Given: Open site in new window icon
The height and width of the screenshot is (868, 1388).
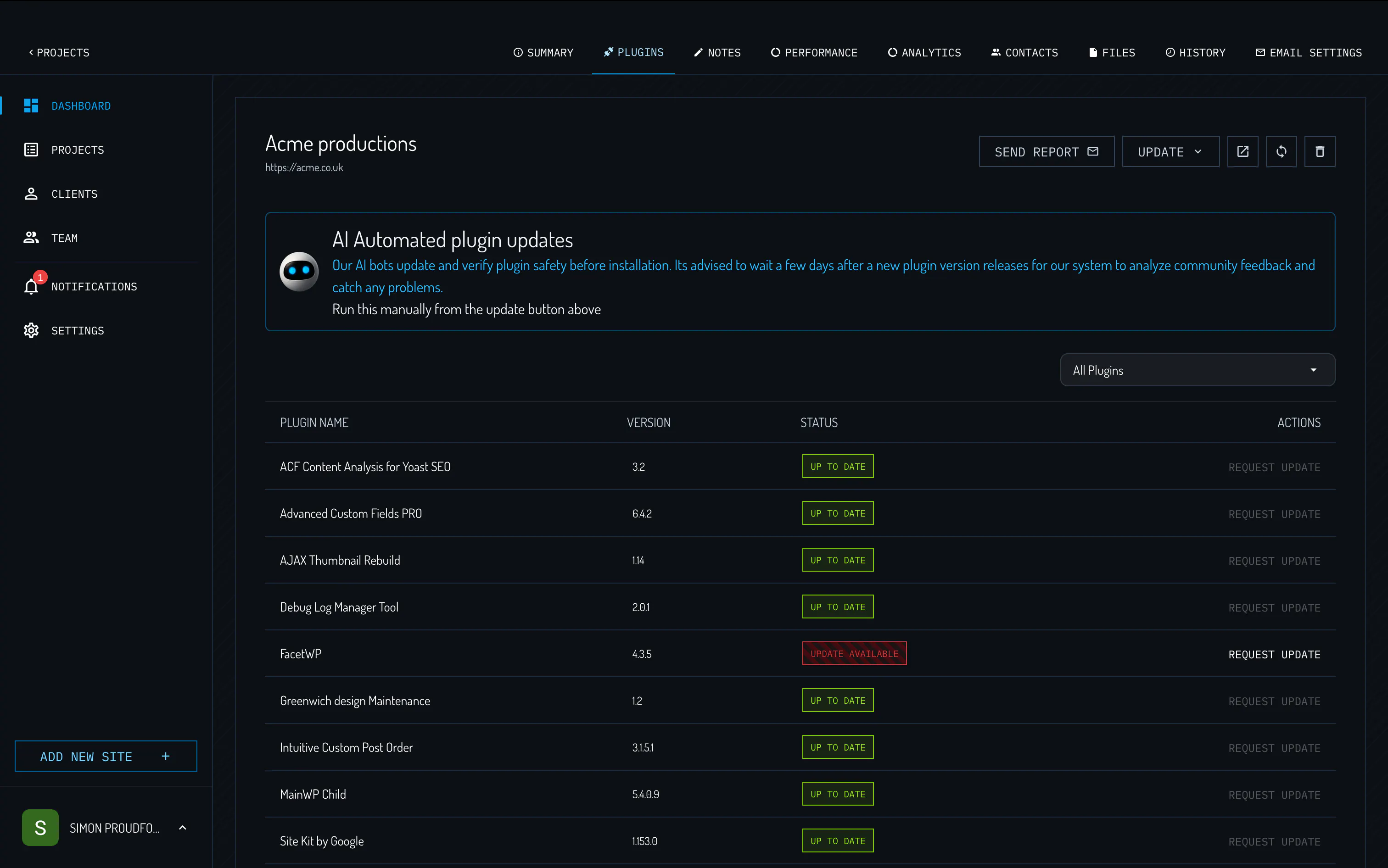Looking at the screenshot, I should coord(1242,151).
